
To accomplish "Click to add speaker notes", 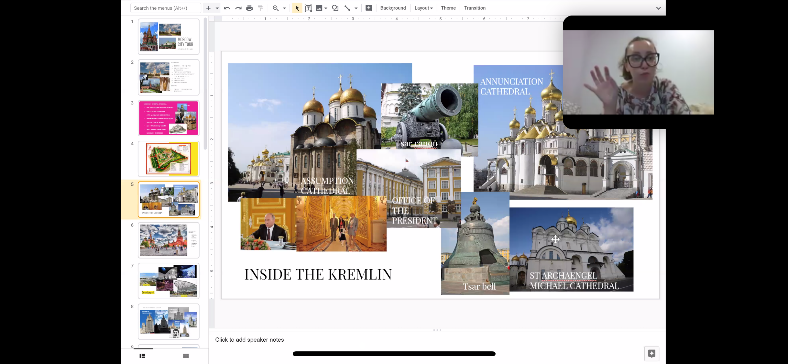I will [x=250, y=340].
